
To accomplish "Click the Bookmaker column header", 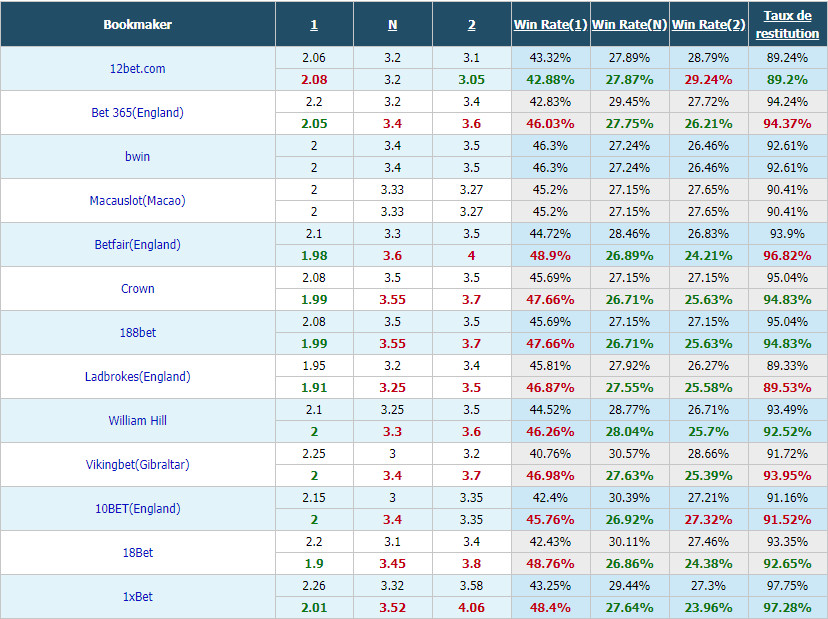I will click(137, 24).
